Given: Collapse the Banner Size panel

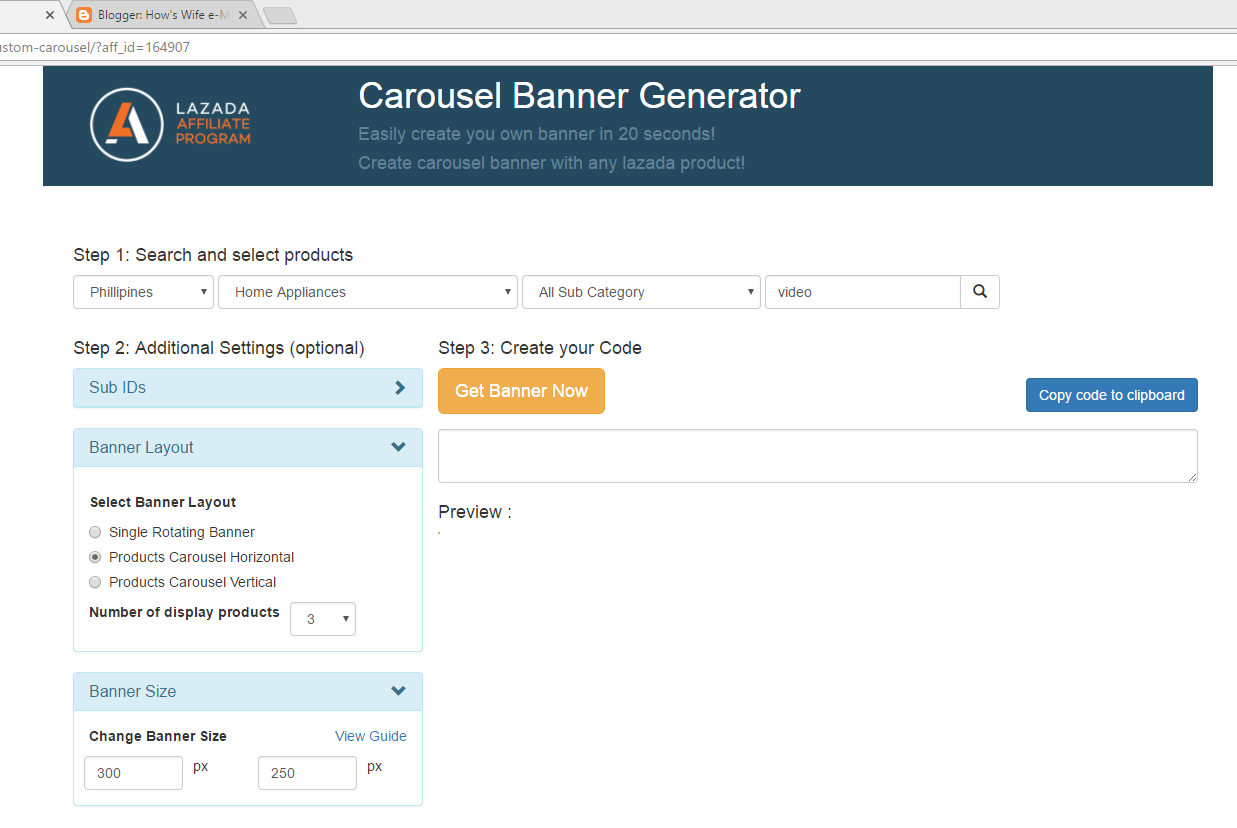Looking at the screenshot, I should coord(398,691).
